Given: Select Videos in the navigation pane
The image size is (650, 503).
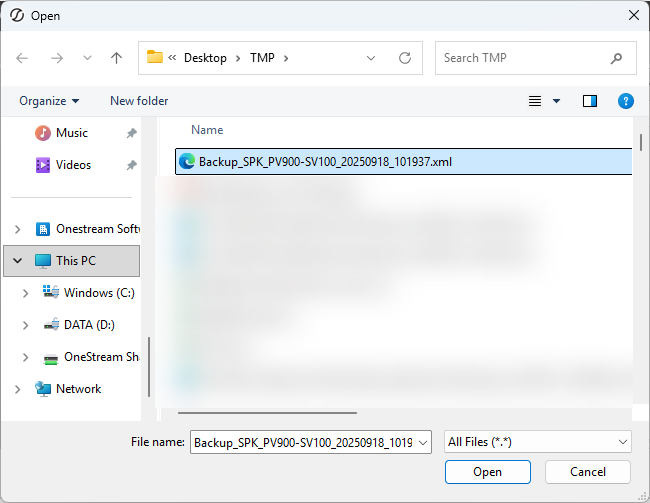Looking at the screenshot, I should click(x=72, y=165).
